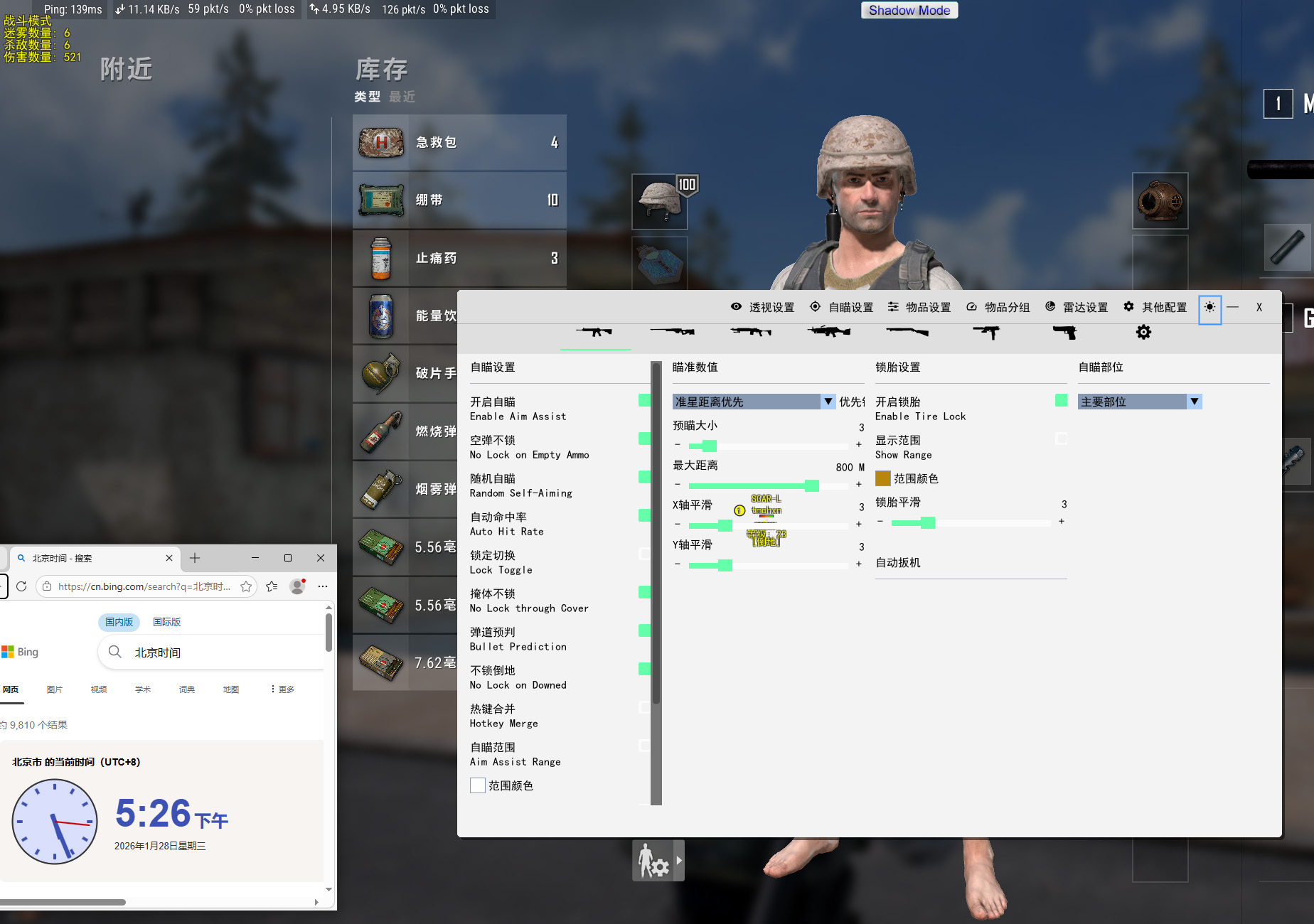The image size is (1314, 924).
Task: Toggle the 热键合并 Hotkey Merge checkbox
Action: [644, 707]
